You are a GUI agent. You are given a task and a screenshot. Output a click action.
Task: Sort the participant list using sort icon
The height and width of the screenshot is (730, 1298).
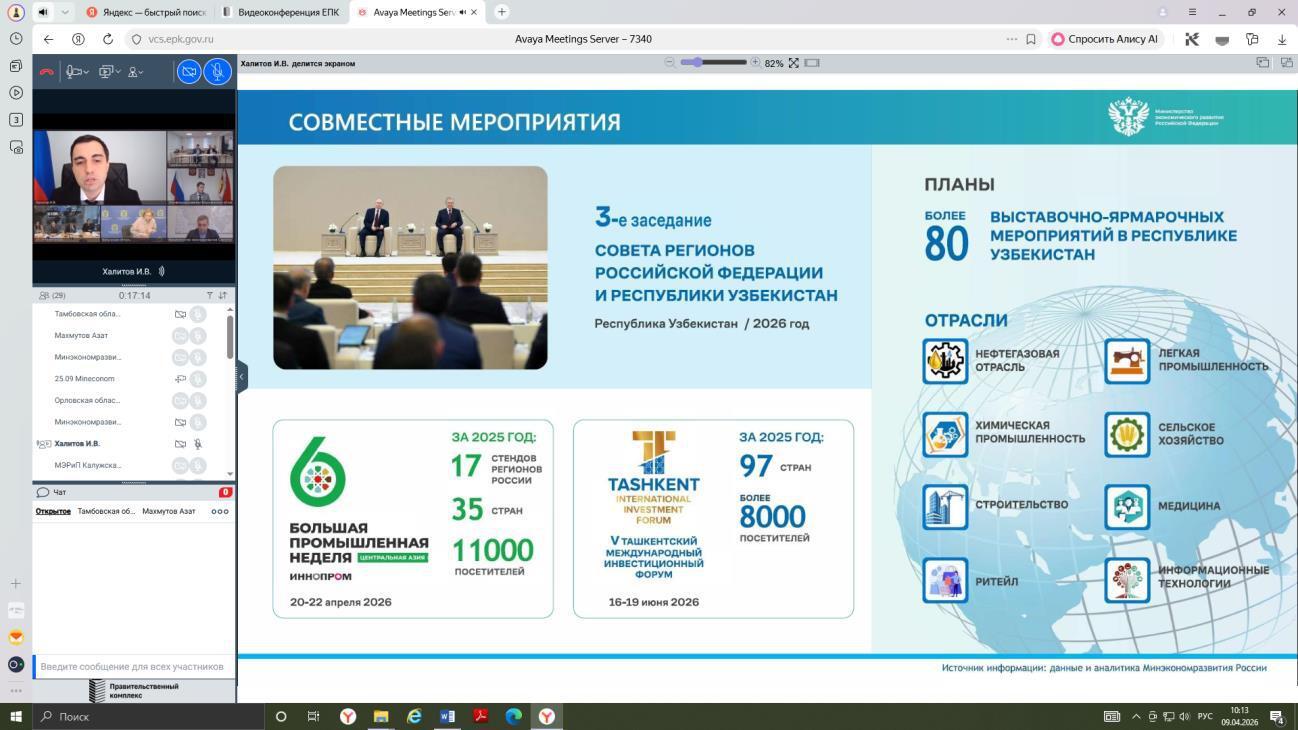[x=222, y=296]
